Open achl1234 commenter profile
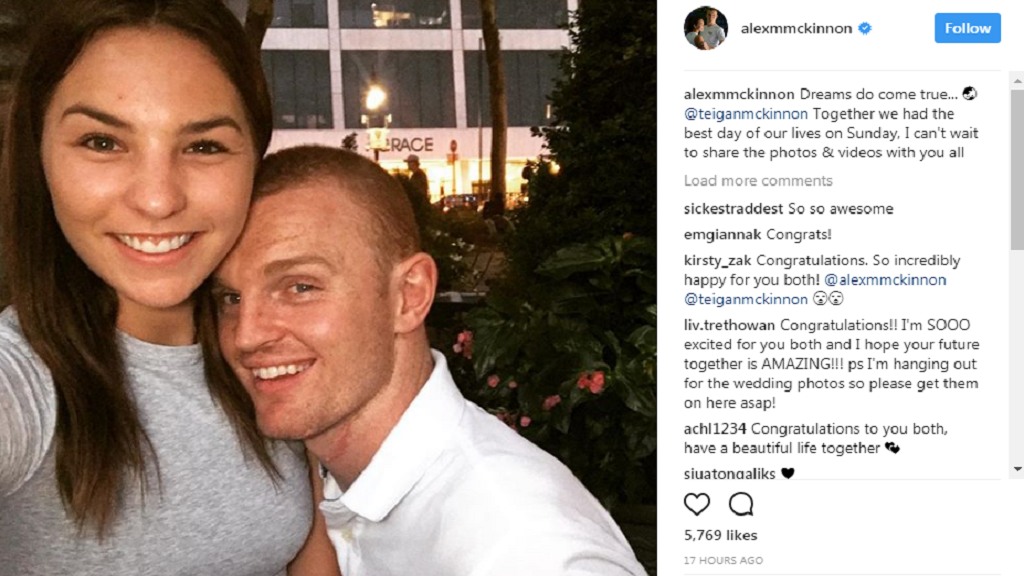The width and height of the screenshot is (1024, 576). 714,429
